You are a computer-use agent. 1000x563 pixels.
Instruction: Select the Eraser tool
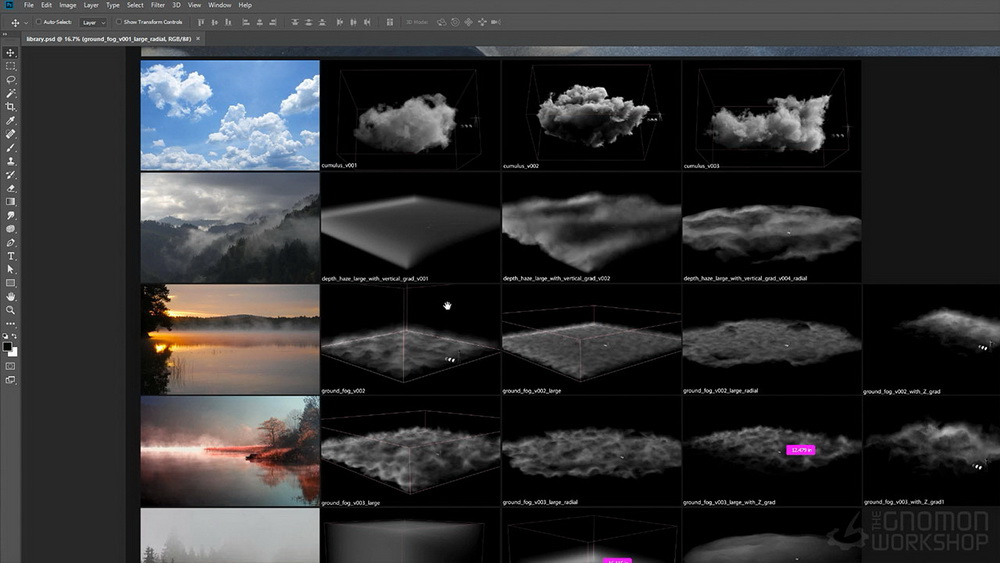coord(11,189)
